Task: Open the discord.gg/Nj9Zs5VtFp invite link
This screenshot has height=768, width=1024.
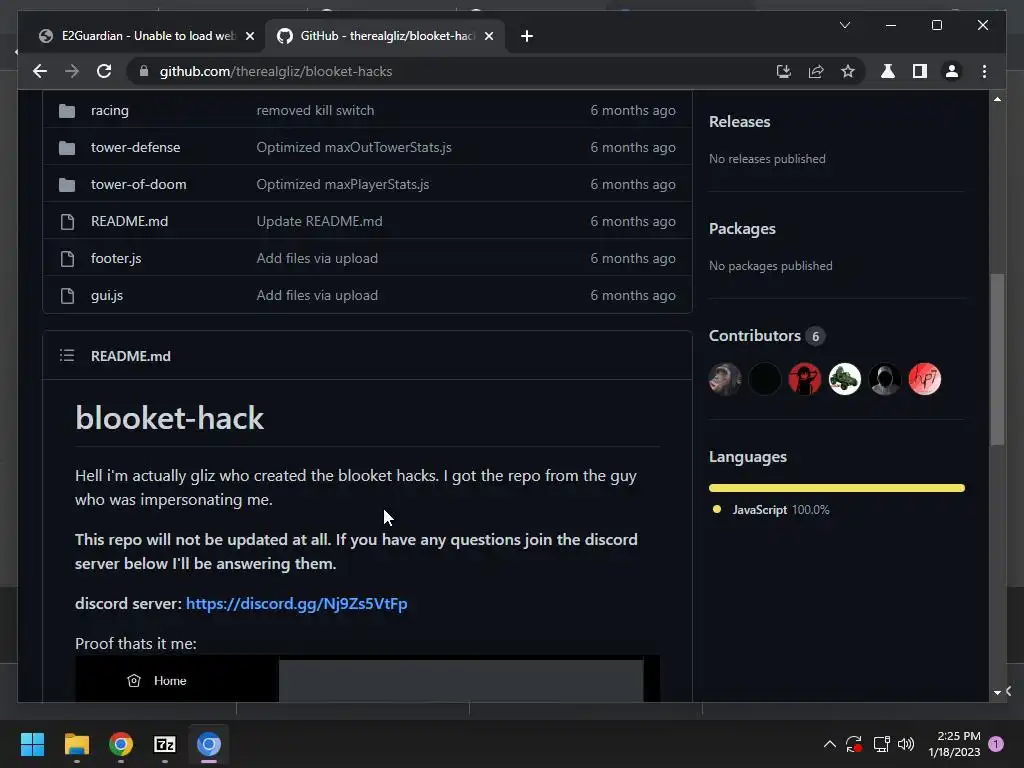Action: pyautogui.click(x=296, y=603)
